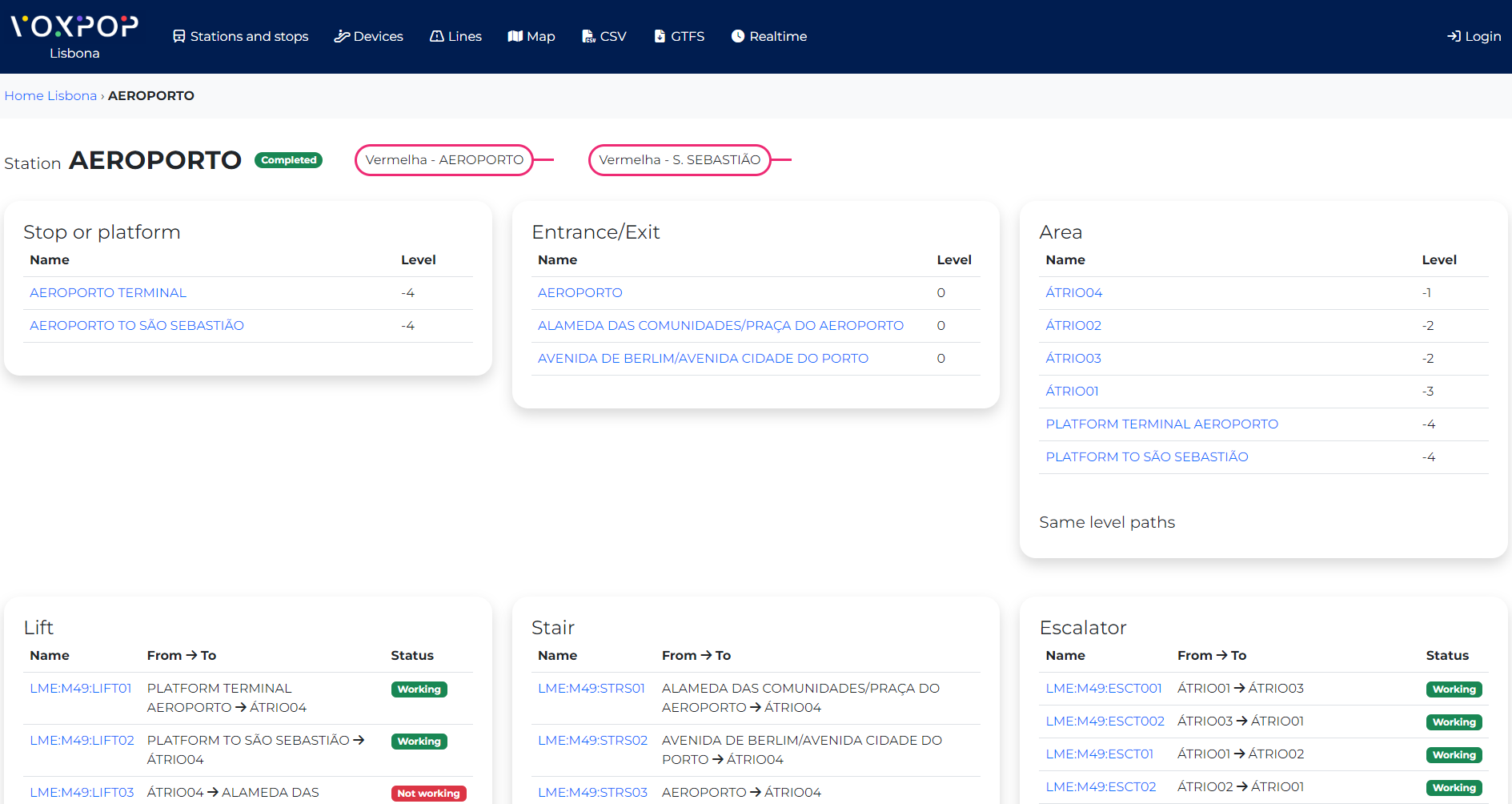1512x804 pixels.
Task: Click the VoxPop Lisbona logo
Action: 74,37
